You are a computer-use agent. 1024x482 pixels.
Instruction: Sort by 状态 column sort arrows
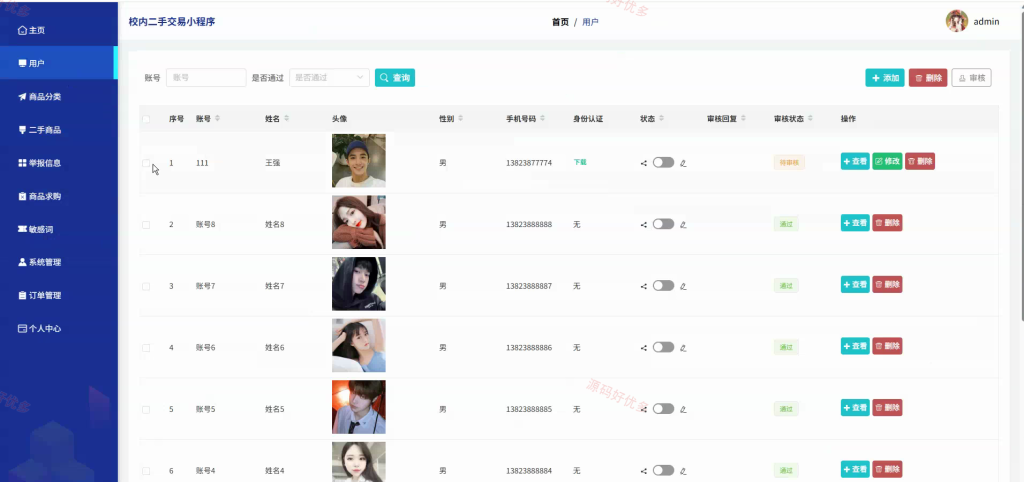tap(662, 119)
